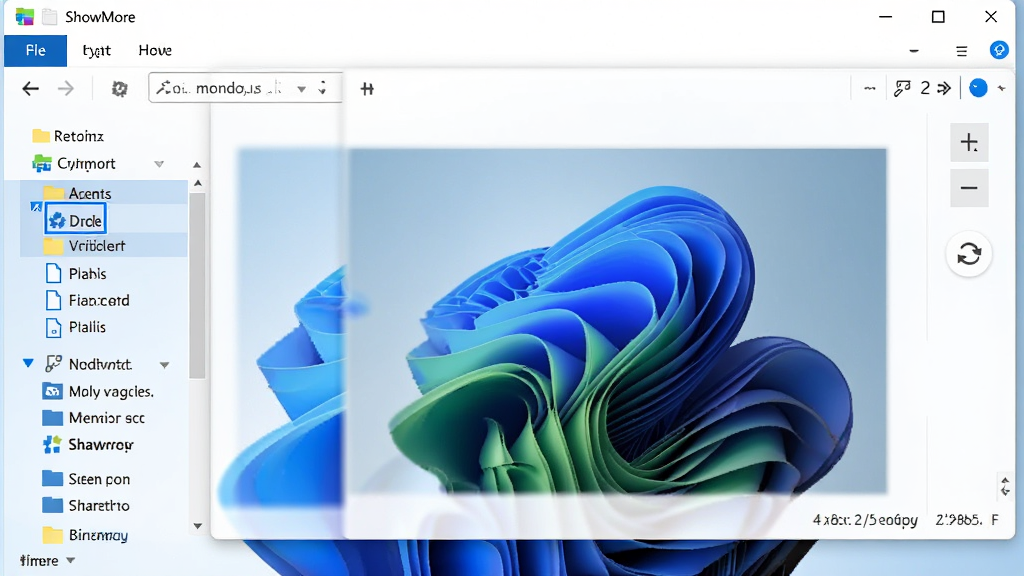Click the hash grid icon in toolbar

pos(367,89)
